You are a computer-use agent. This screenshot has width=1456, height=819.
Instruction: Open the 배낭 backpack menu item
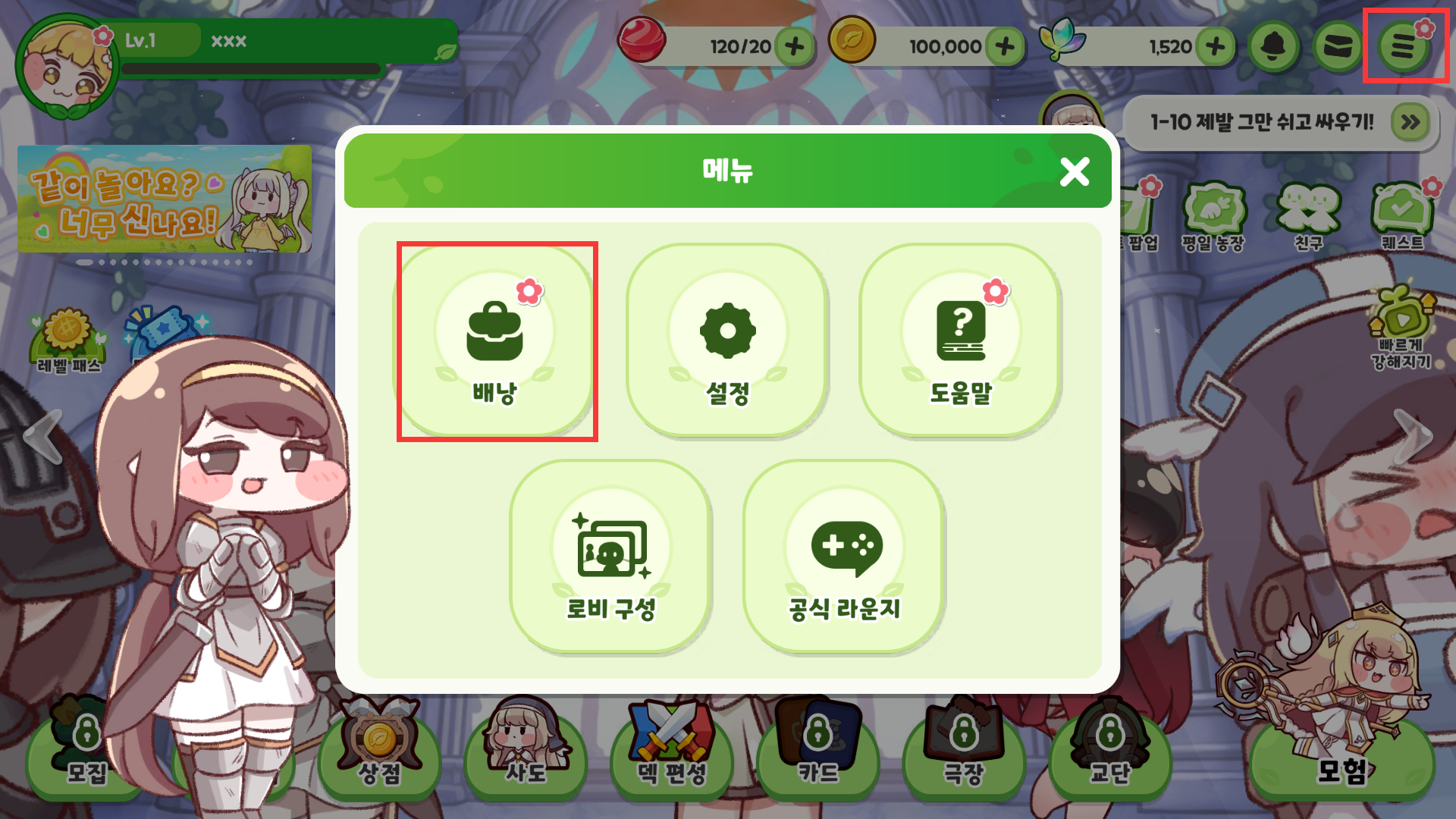[496, 341]
